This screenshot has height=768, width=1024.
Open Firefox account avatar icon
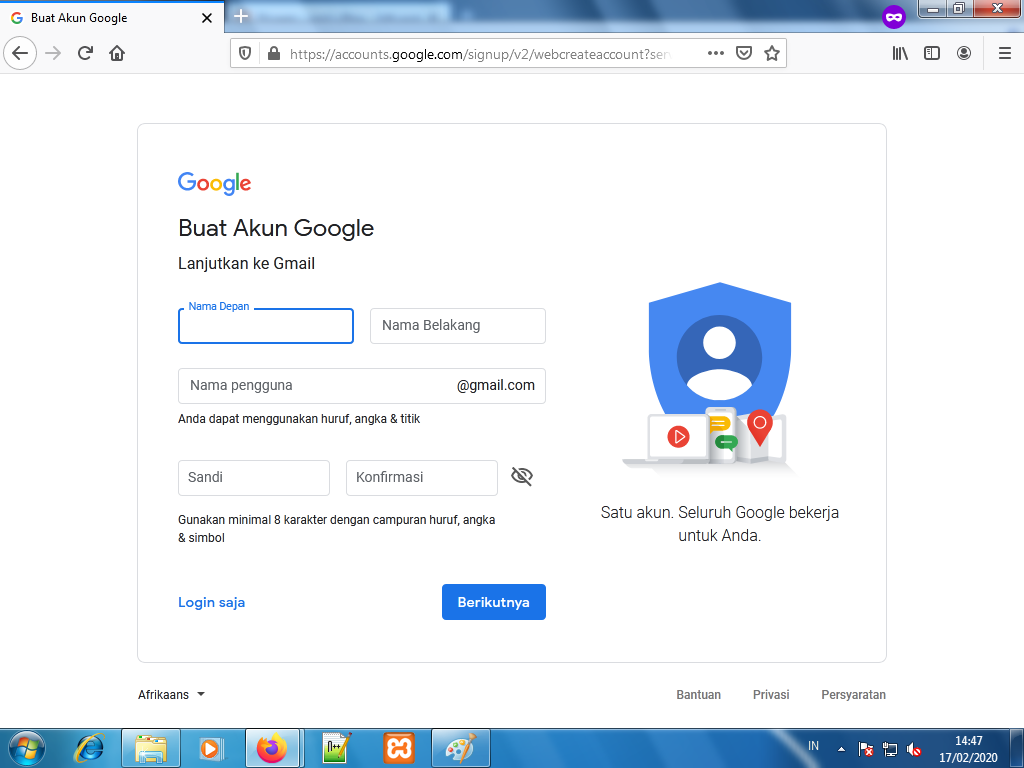[964, 54]
